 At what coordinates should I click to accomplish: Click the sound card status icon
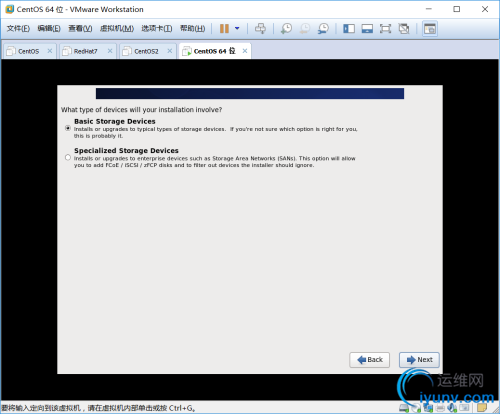pos(452,408)
